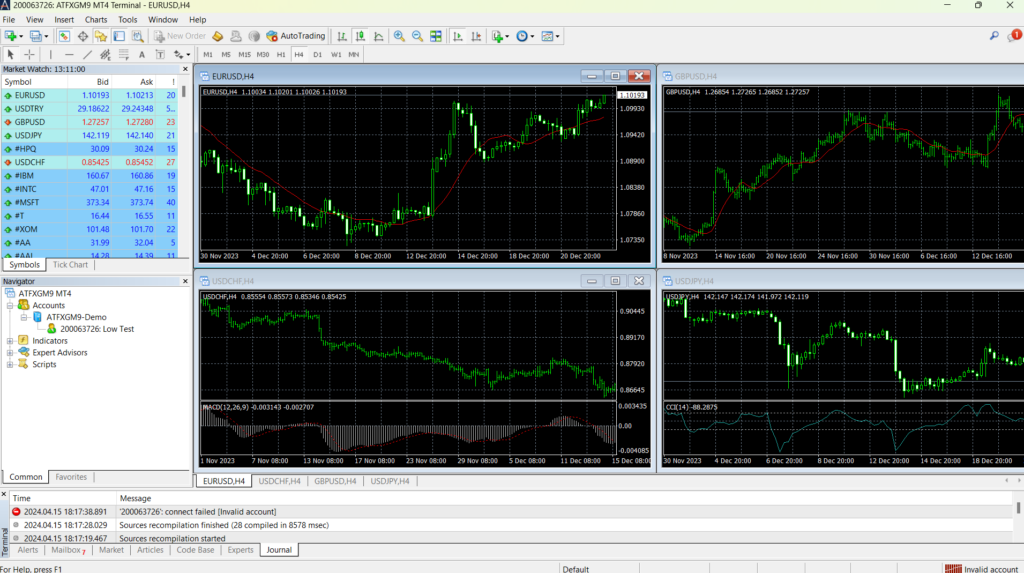This screenshot has width=1024, height=573.
Task: Collapse the Accounts tree node
Action: (x=10, y=305)
